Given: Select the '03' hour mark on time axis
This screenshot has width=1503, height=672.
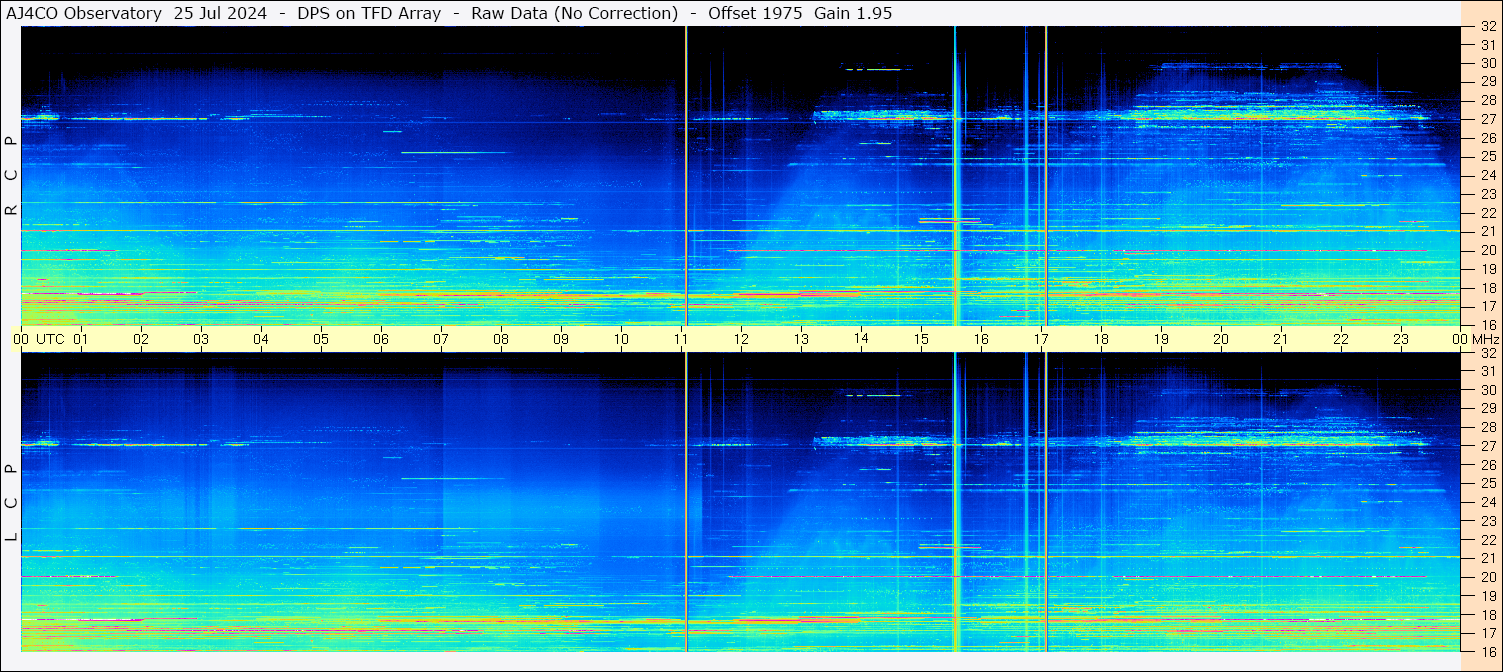Looking at the screenshot, I should tap(201, 339).
